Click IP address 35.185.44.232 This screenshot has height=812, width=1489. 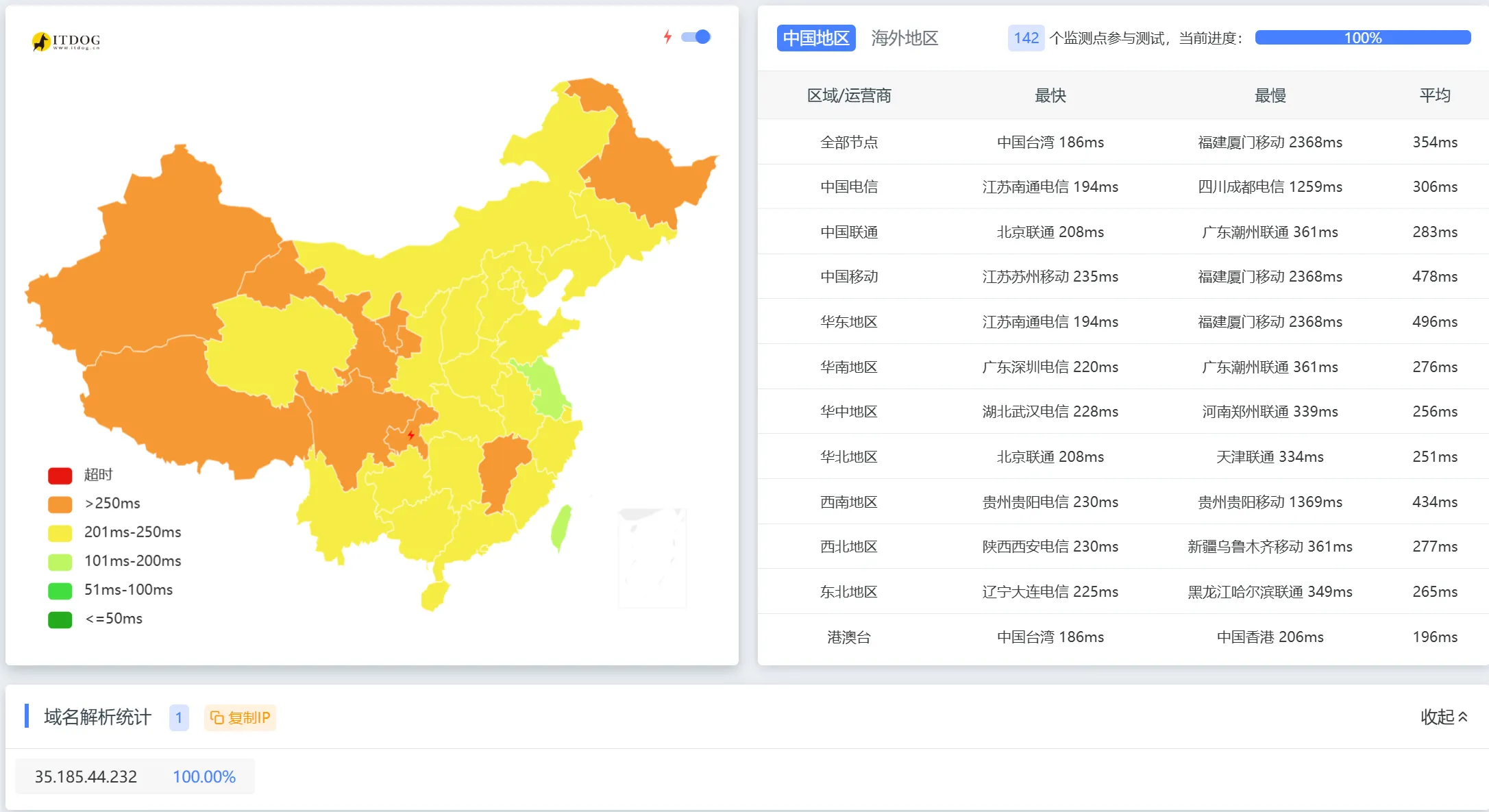click(86, 776)
